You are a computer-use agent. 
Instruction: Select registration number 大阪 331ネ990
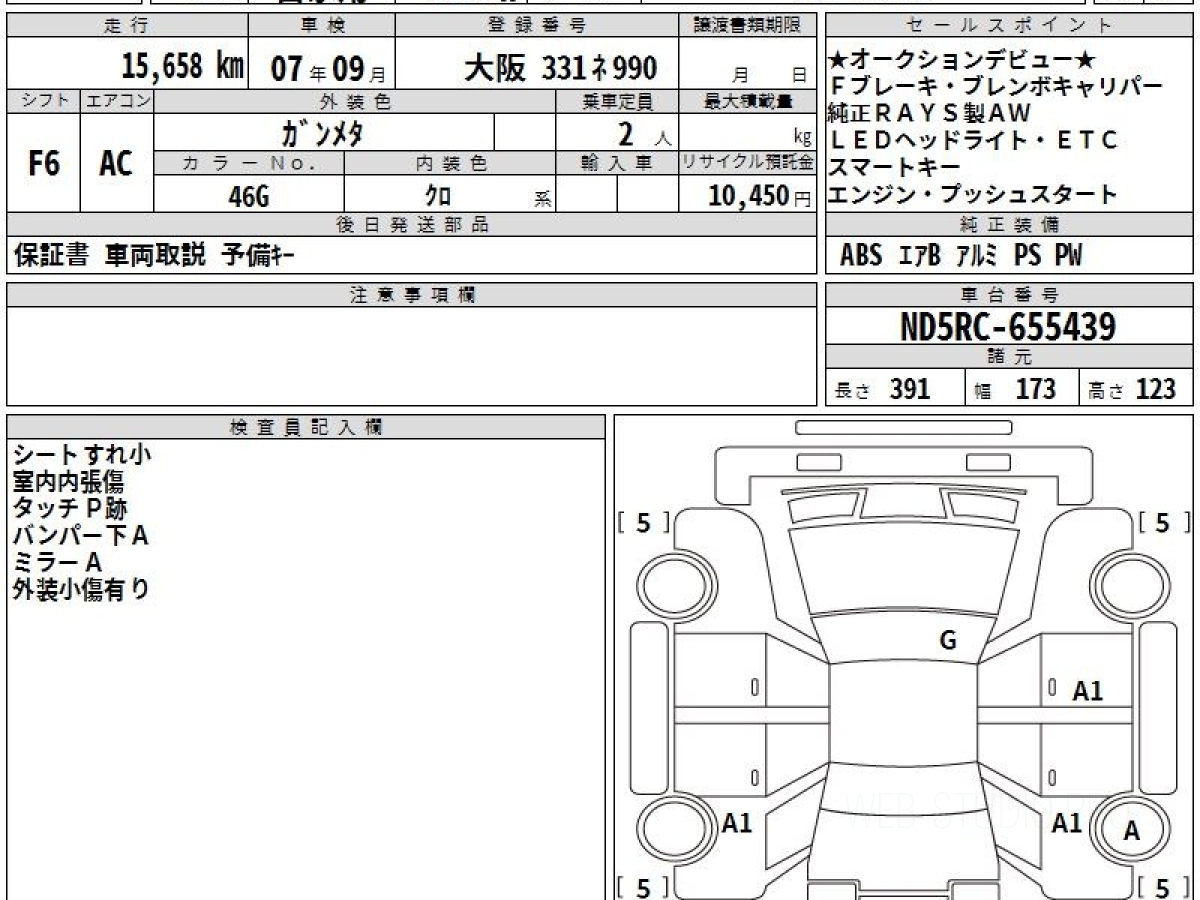pyautogui.click(x=560, y=68)
